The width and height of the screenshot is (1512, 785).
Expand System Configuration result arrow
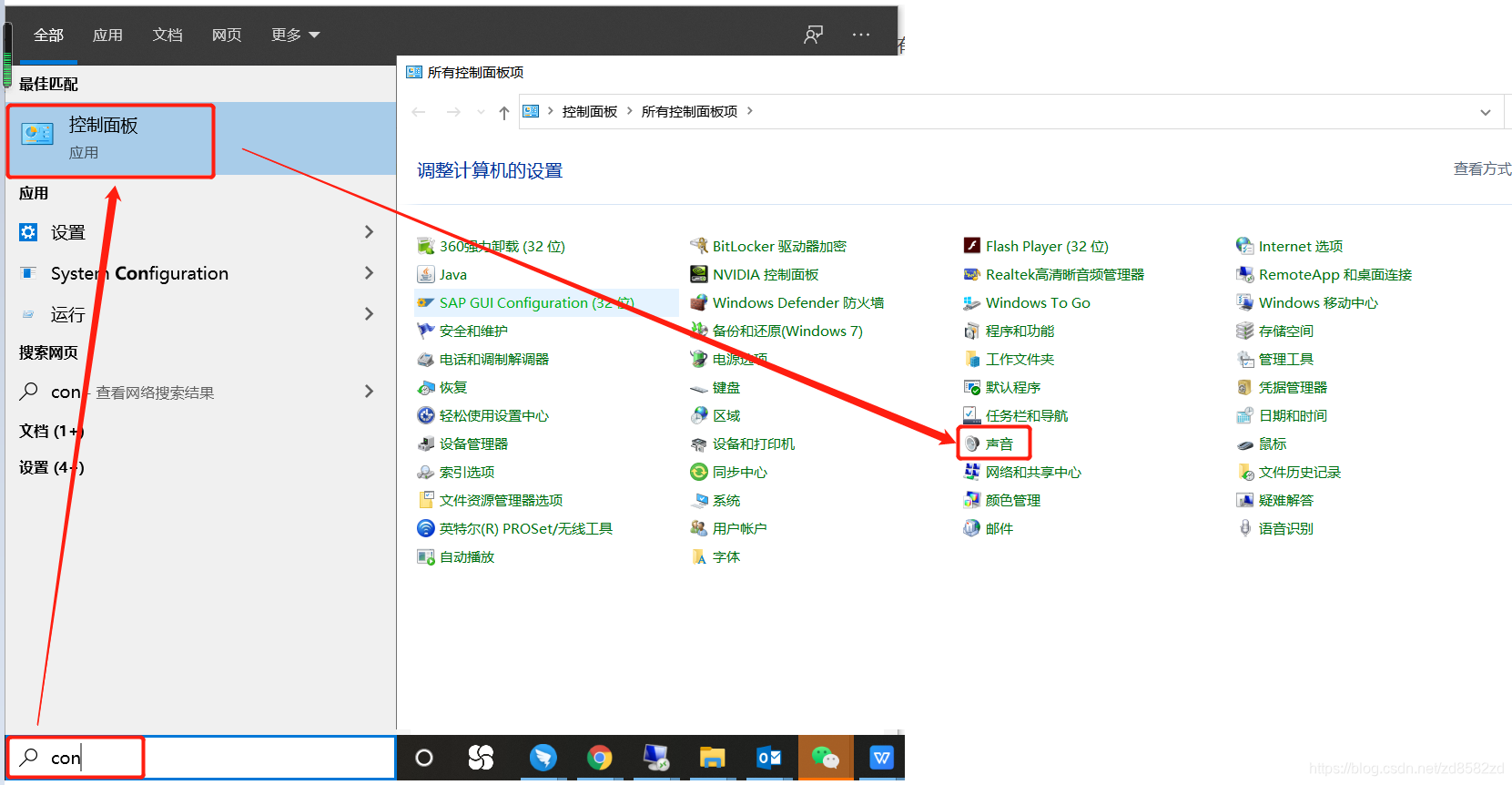(x=369, y=273)
